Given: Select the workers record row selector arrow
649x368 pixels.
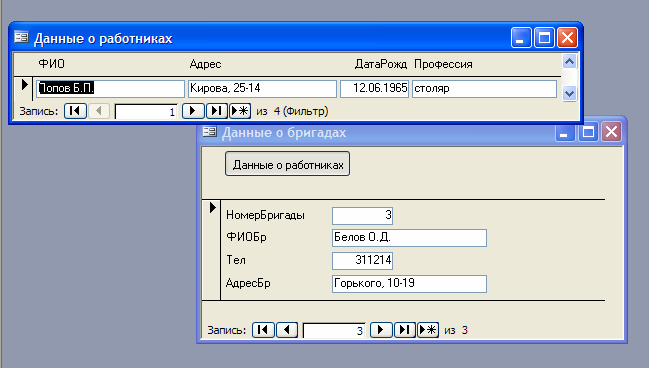Looking at the screenshot, I should click(x=24, y=85).
